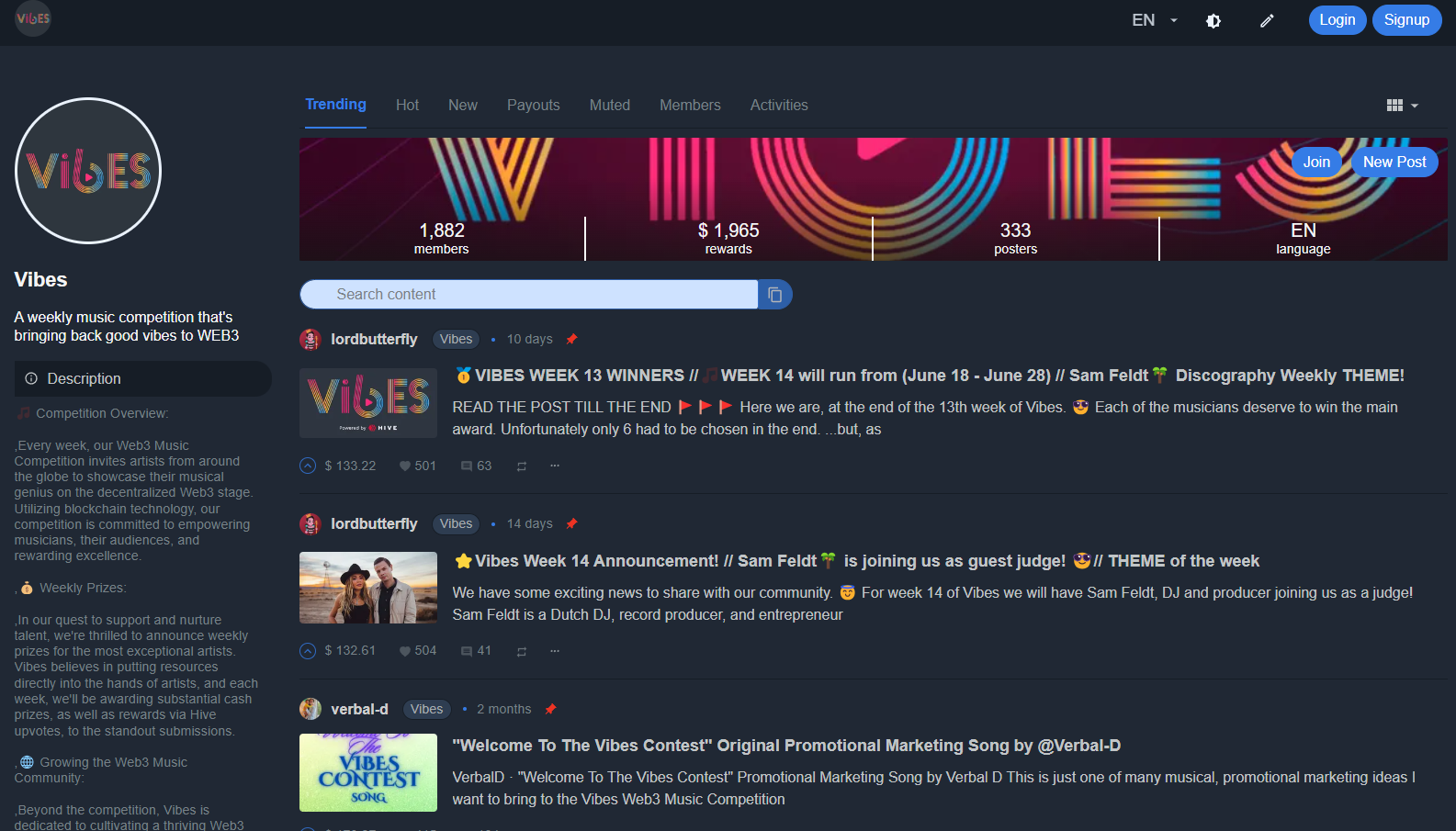Viewport: 1456px width, 831px height.
Task: Reblog the Week 13 Winners post
Action: click(x=522, y=466)
